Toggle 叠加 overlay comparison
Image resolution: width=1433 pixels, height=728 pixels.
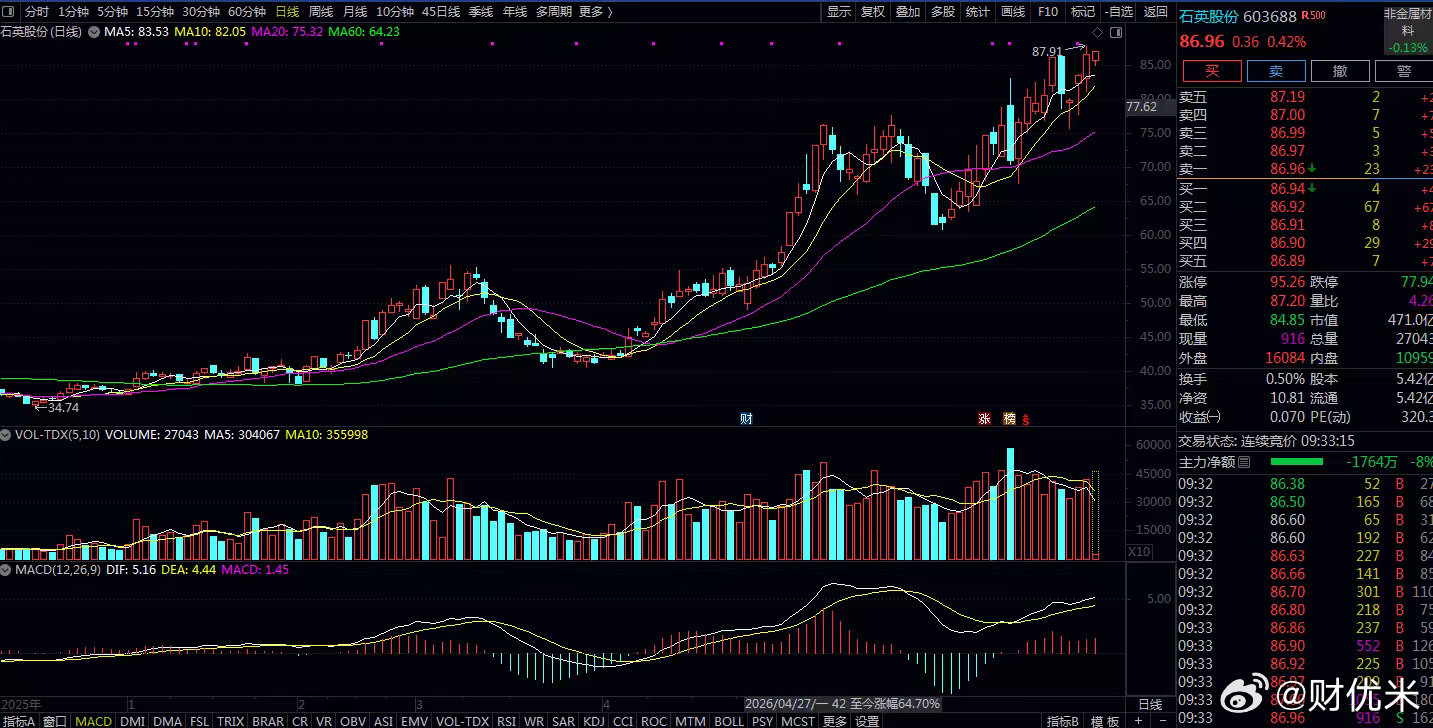(908, 12)
